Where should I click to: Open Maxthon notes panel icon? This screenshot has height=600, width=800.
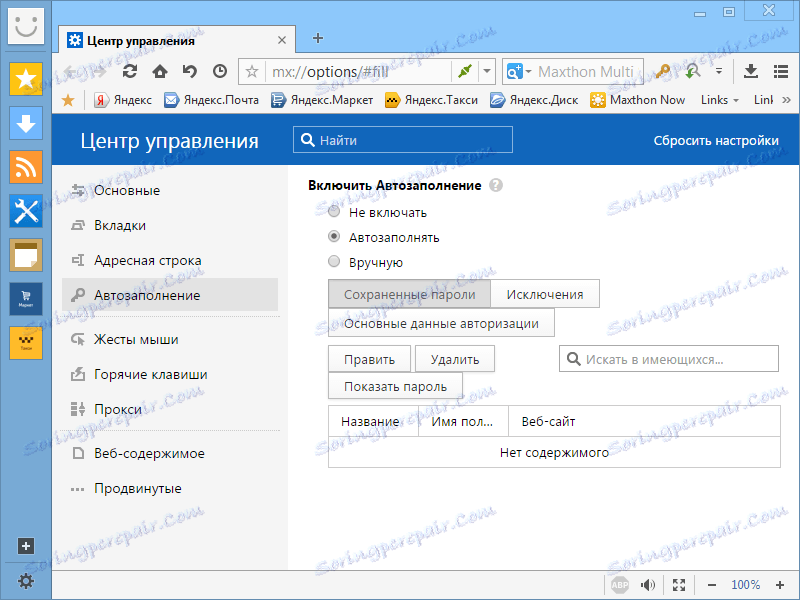click(25, 256)
